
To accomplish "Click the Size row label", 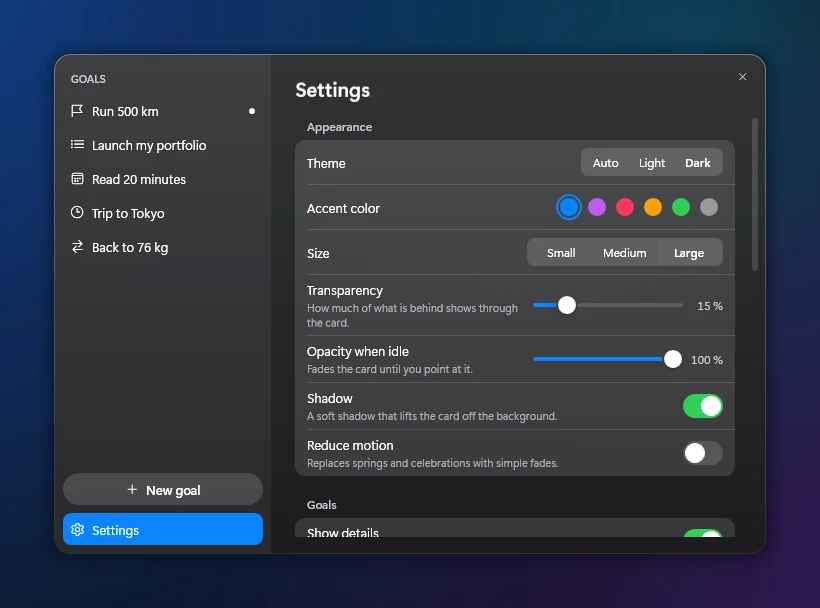I will (318, 254).
